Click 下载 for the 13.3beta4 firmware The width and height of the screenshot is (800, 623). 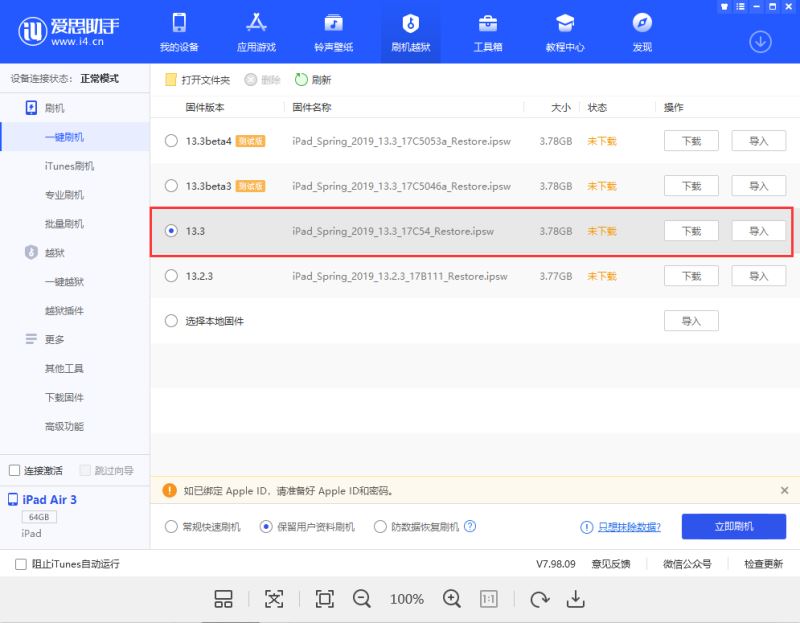[691, 141]
